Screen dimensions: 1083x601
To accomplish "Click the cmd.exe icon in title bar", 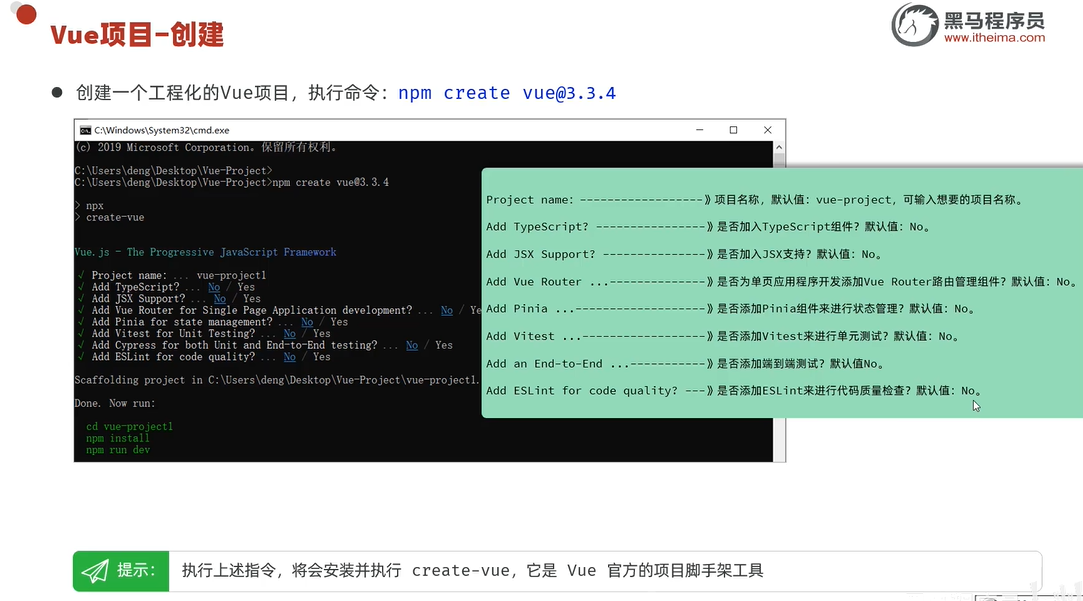I will tap(86, 130).
